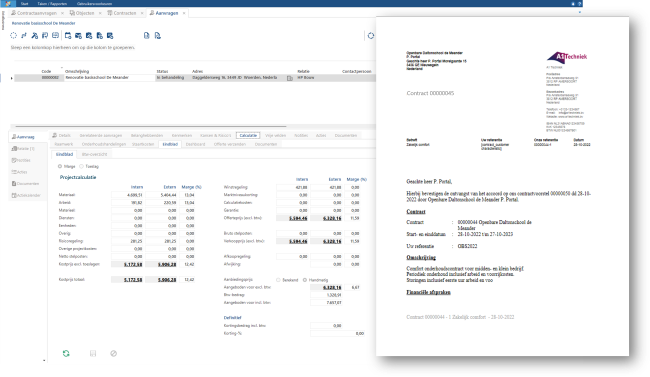
Task: Click the Korting-% input field
Action: (337, 333)
